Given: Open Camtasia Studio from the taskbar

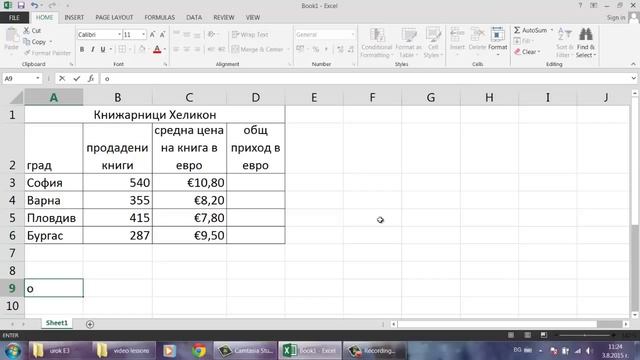Looking at the screenshot, I should [x=245, y=351].
